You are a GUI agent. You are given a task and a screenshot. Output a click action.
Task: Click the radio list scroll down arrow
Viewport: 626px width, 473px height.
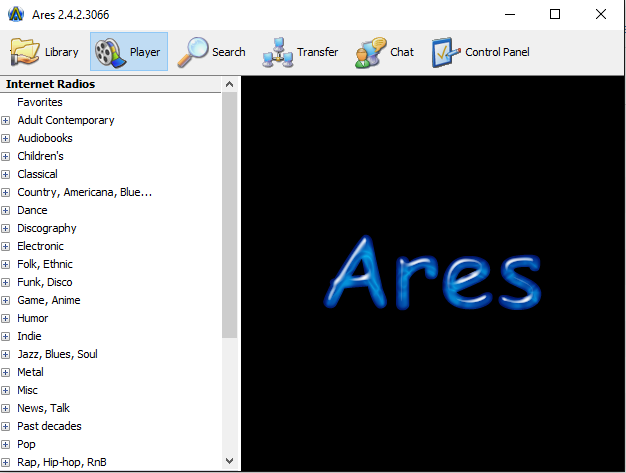point(230,461)
